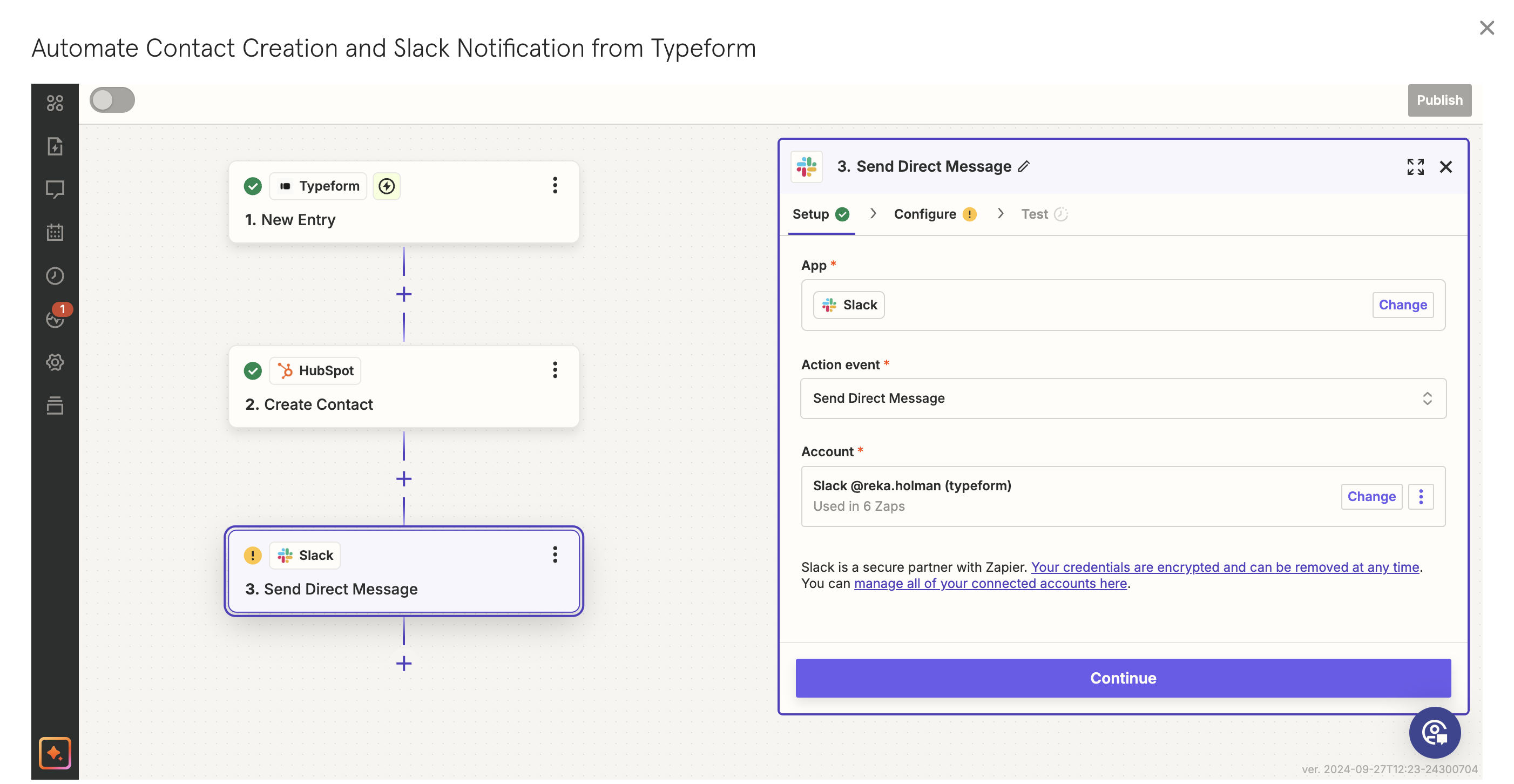This screenshot has width=1514, height=784.
Task: Click the Slack logo in panel header
Action: click(x=806, y=167)
